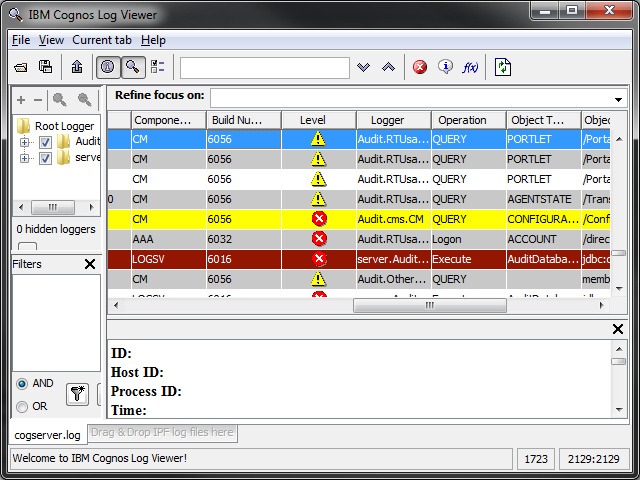
Task: Select the CONFIGURA... cell in yellow row
Action: 544,219
